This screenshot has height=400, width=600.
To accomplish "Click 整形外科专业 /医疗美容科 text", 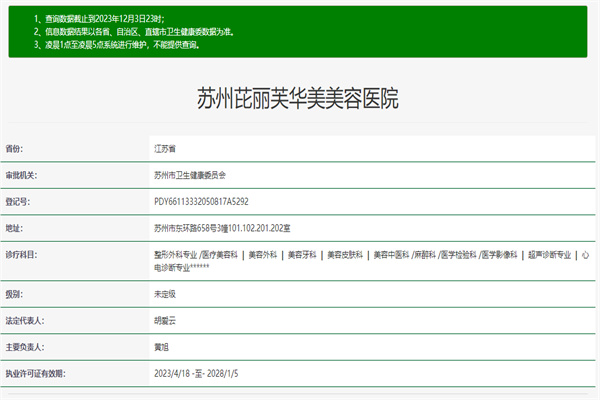I will pos(196,255).
